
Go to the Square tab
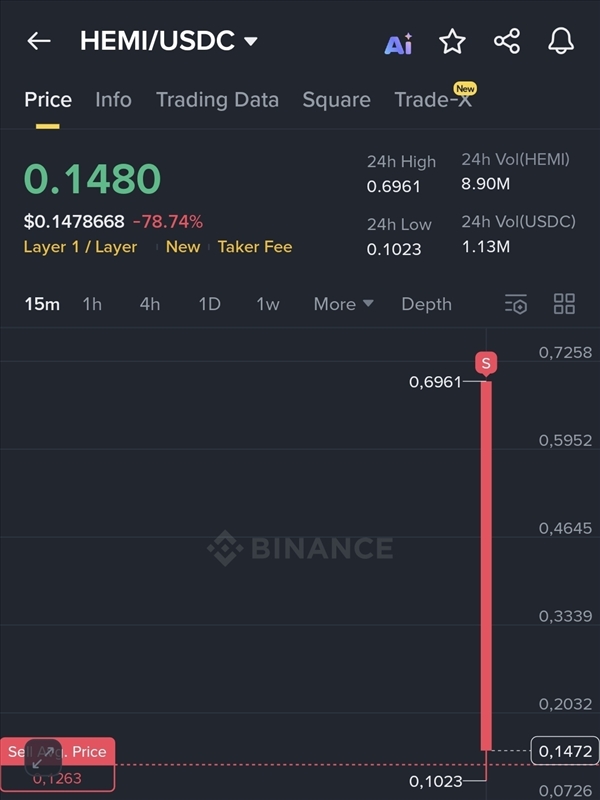[336, 99]
